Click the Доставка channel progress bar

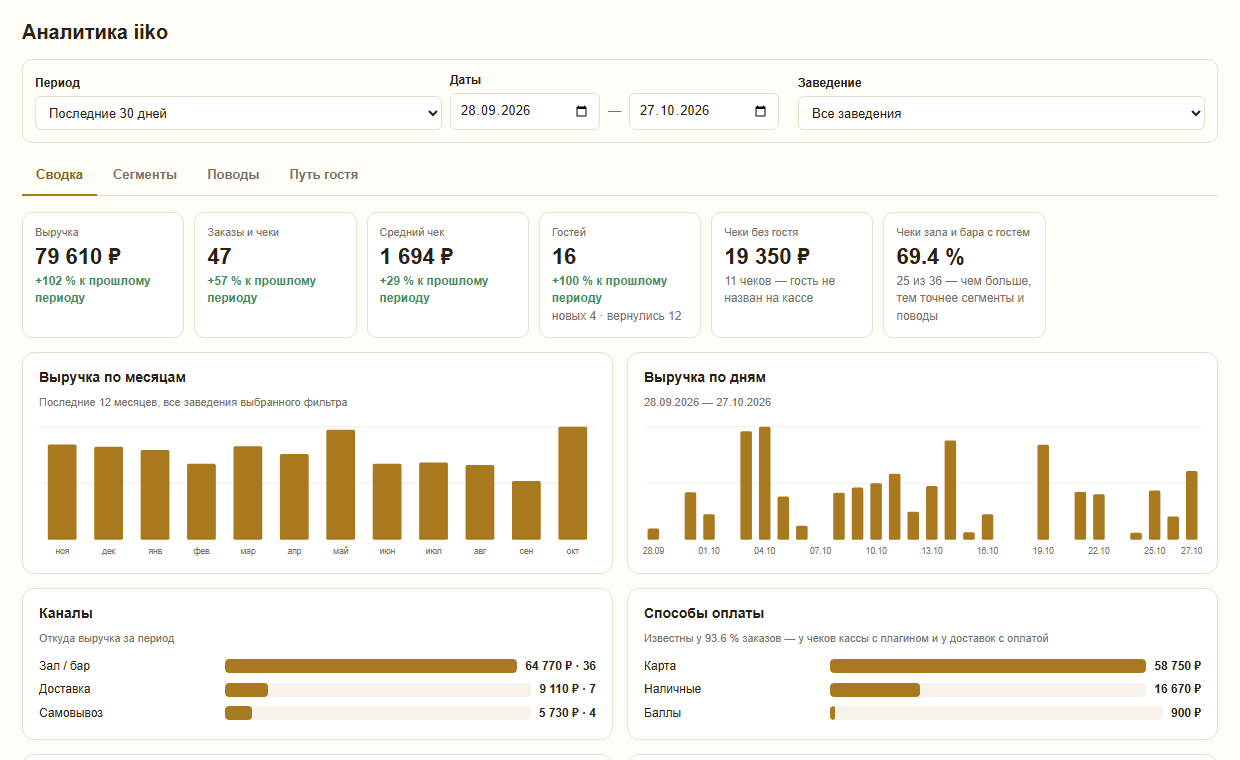[x=378, y=689]
